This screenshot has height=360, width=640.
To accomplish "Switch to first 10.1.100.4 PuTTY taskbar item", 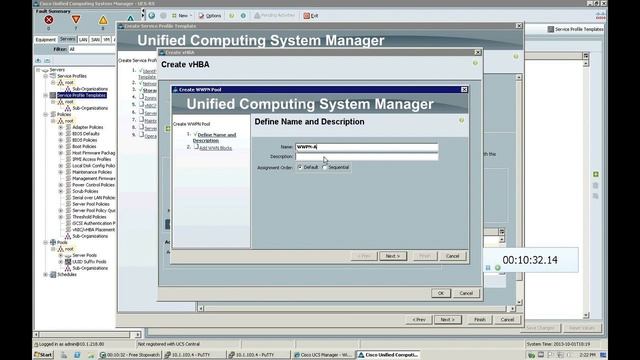I will pos(195,355).
